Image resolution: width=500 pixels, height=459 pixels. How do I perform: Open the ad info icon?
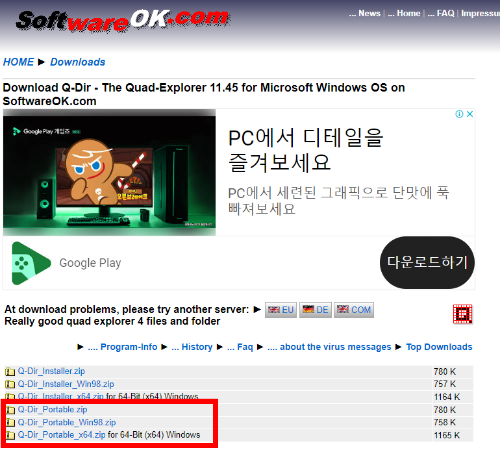(x=459, y=114)
